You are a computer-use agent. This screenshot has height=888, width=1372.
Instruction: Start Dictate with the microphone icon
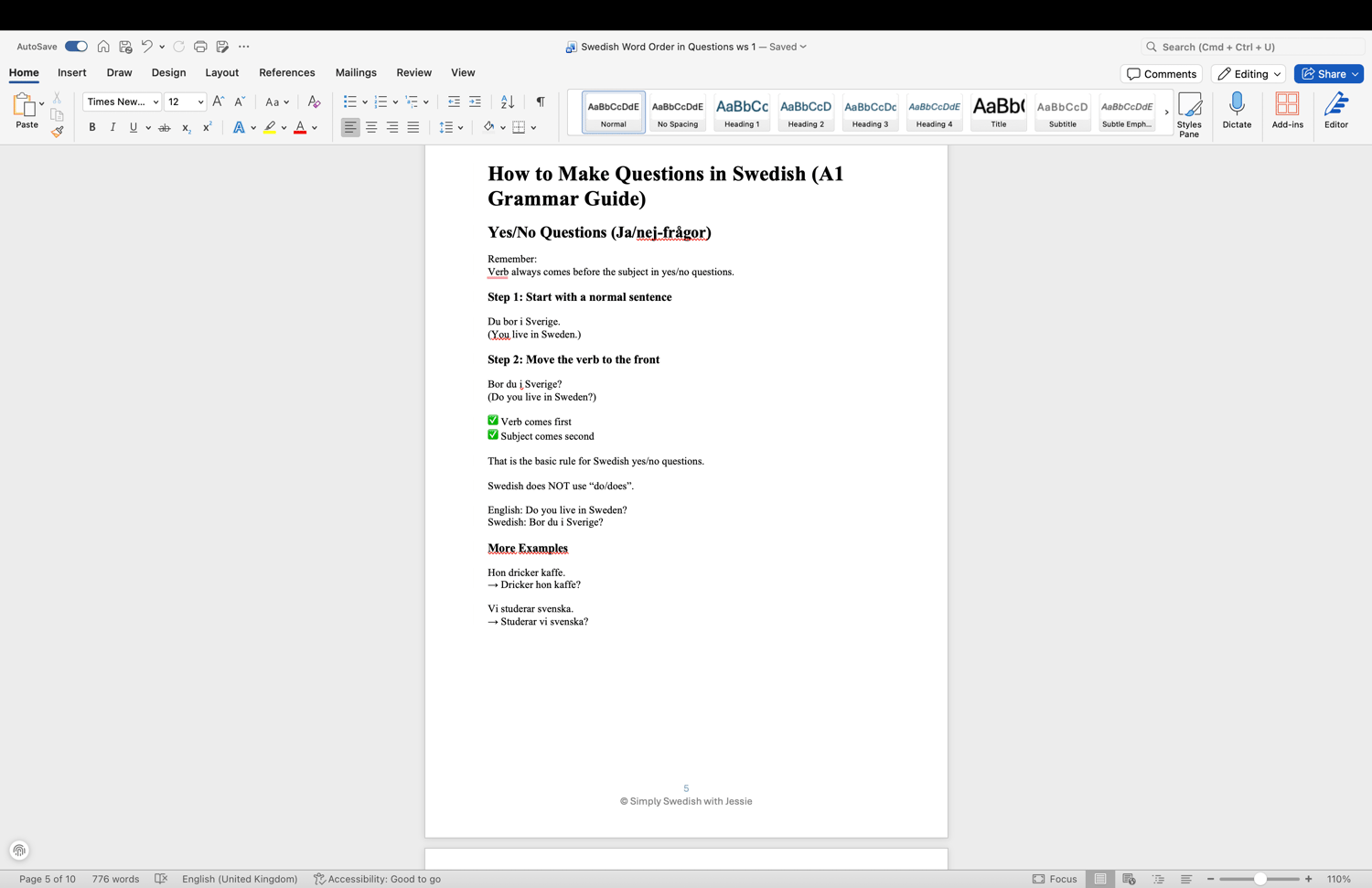coord(1237,111)
